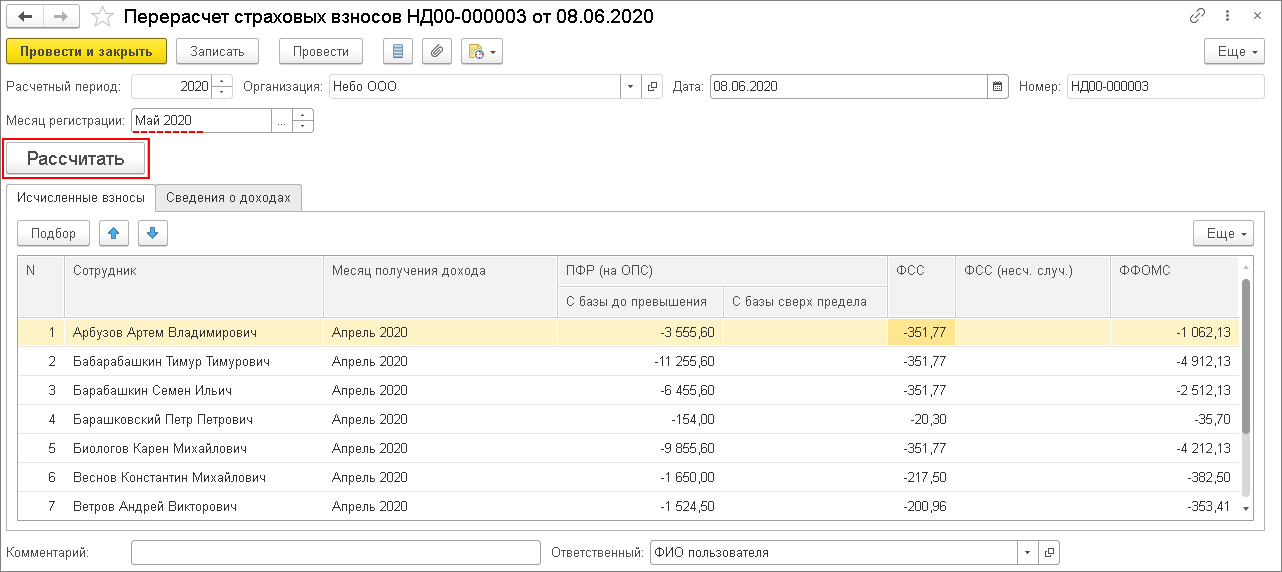Click the forward navigation arrow
Screen dimensions: 1282x572
pyautogui.click(x=61, y=17)
